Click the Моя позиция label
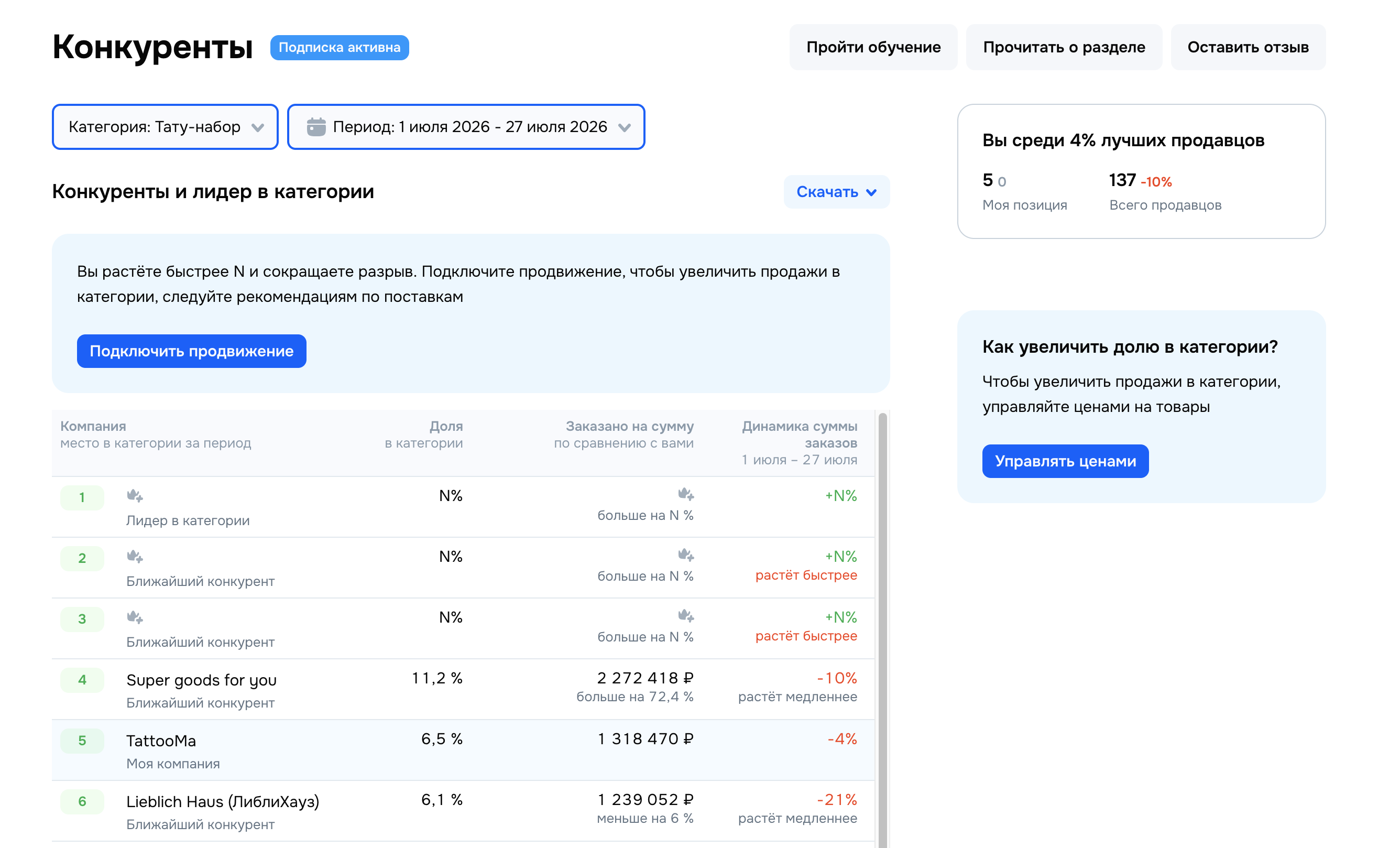 point(1024,205)
